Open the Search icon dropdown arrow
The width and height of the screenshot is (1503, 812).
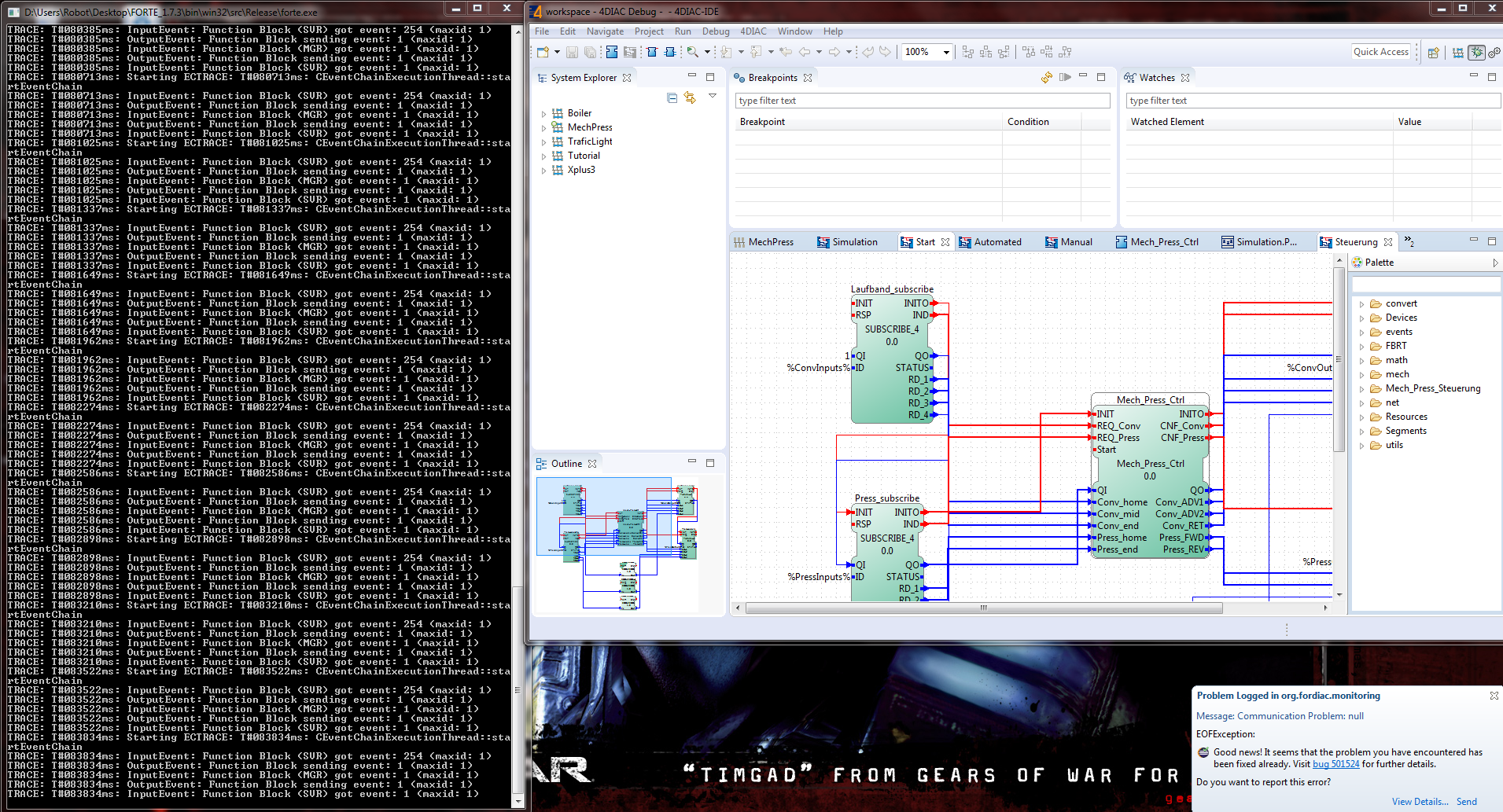(x=707, y=52)
